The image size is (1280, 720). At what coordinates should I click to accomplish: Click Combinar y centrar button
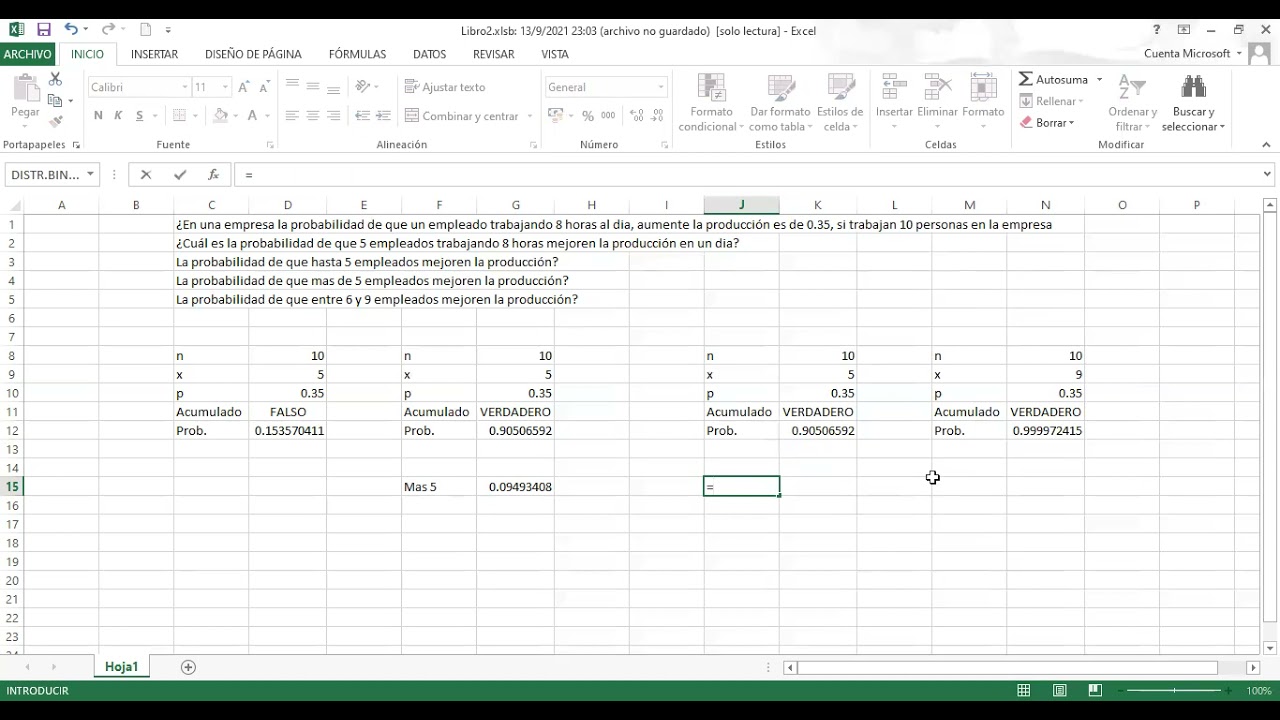462,116
